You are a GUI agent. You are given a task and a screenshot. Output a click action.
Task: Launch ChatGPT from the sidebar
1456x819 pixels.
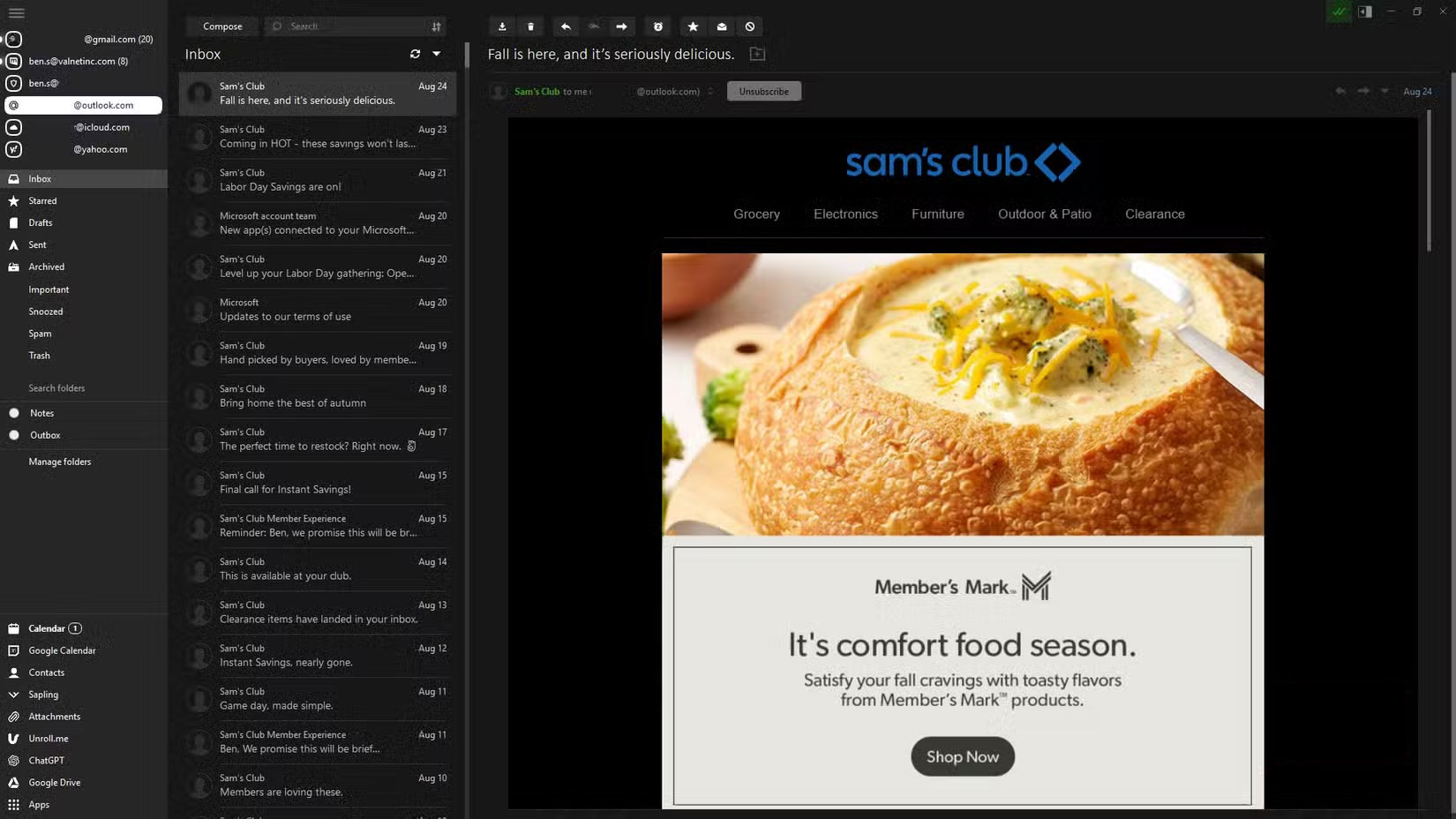pos(46,761)
